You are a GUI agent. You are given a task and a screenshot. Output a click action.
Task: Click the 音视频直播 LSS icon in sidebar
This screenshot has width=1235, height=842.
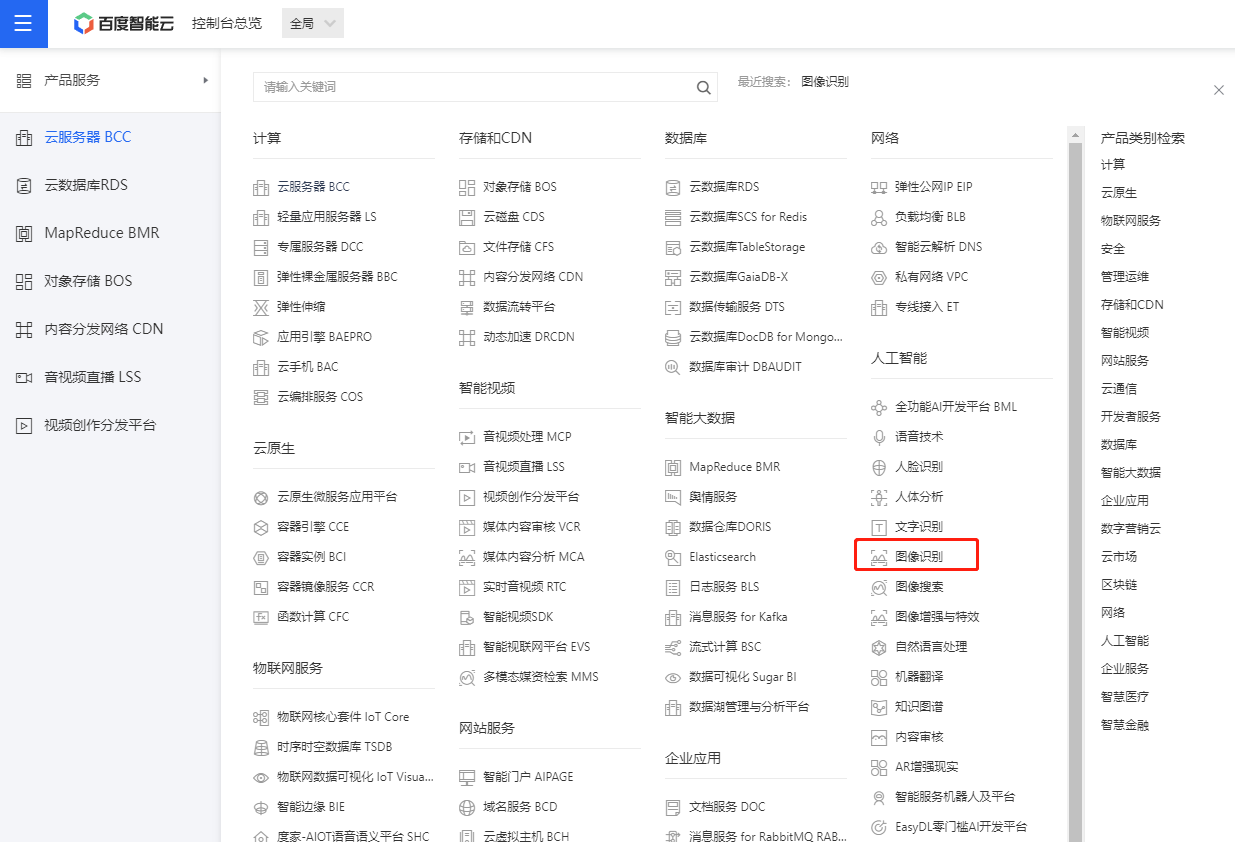(24, 377)
